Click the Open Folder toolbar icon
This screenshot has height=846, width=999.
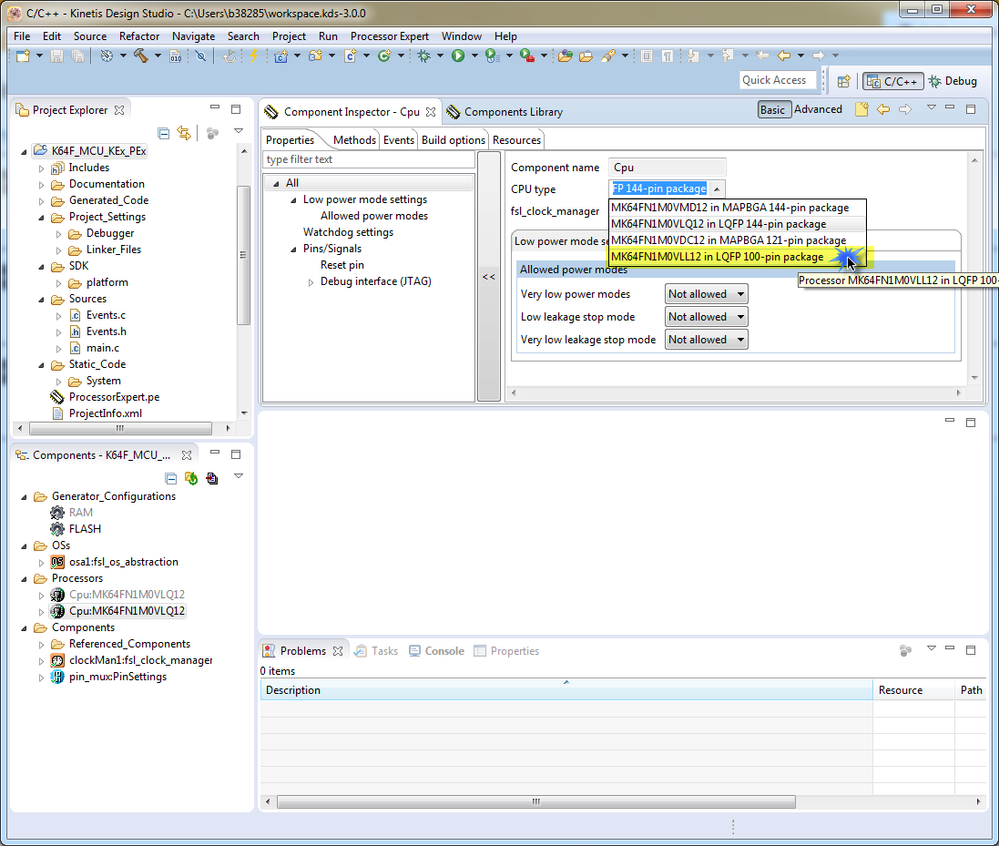(x=585, y=56)
